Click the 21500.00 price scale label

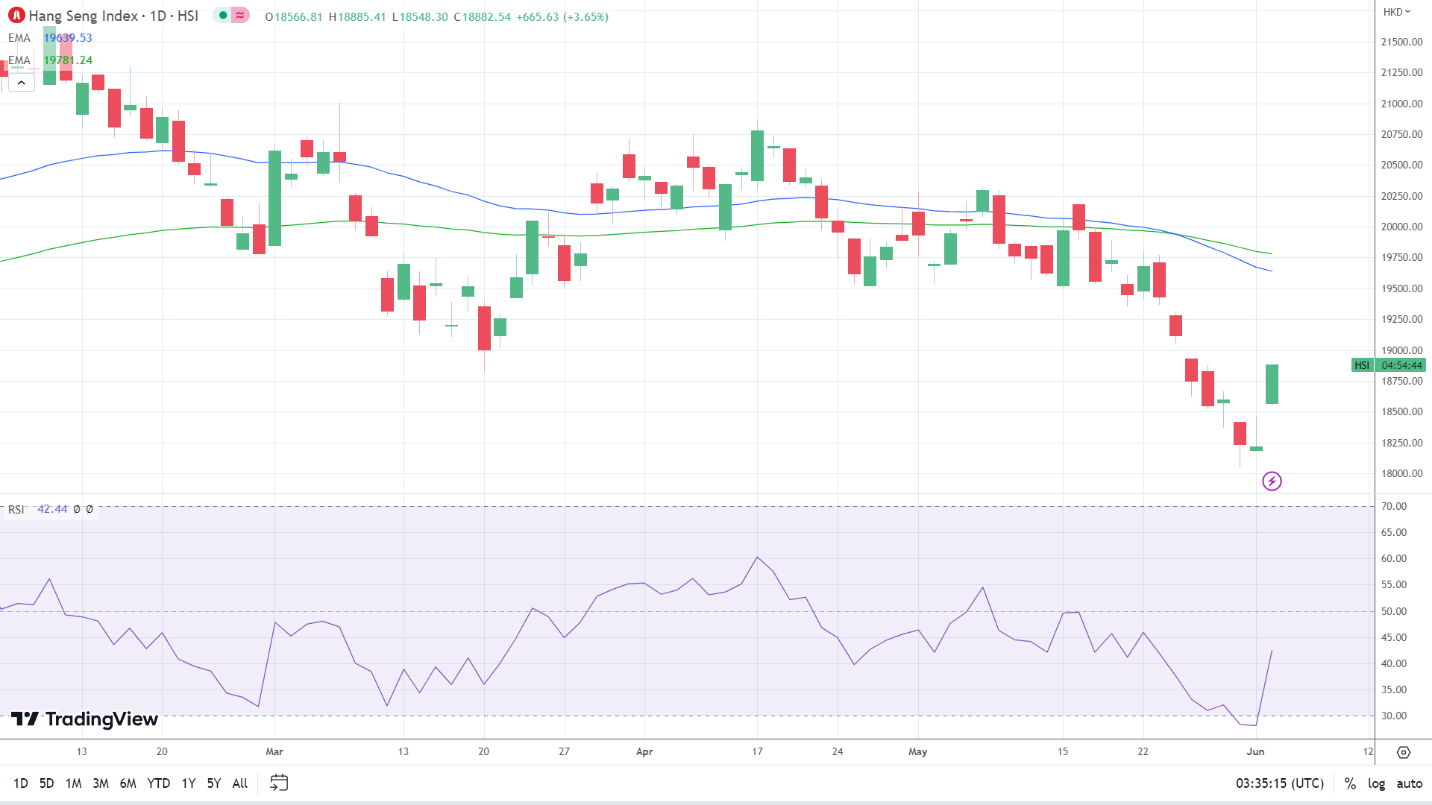tap(1404, 42)
